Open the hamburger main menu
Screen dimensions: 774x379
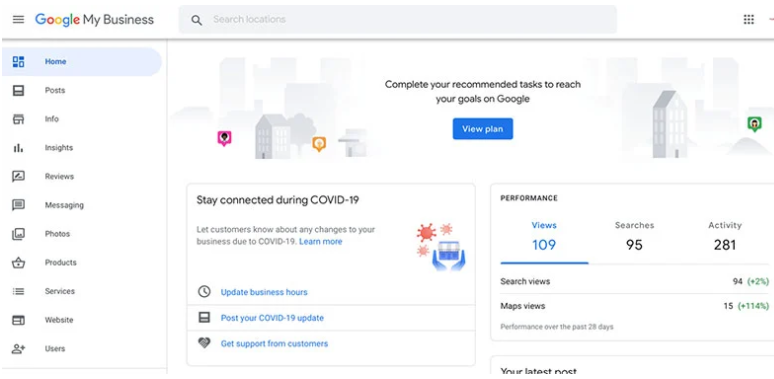click(x=18, y=20)
